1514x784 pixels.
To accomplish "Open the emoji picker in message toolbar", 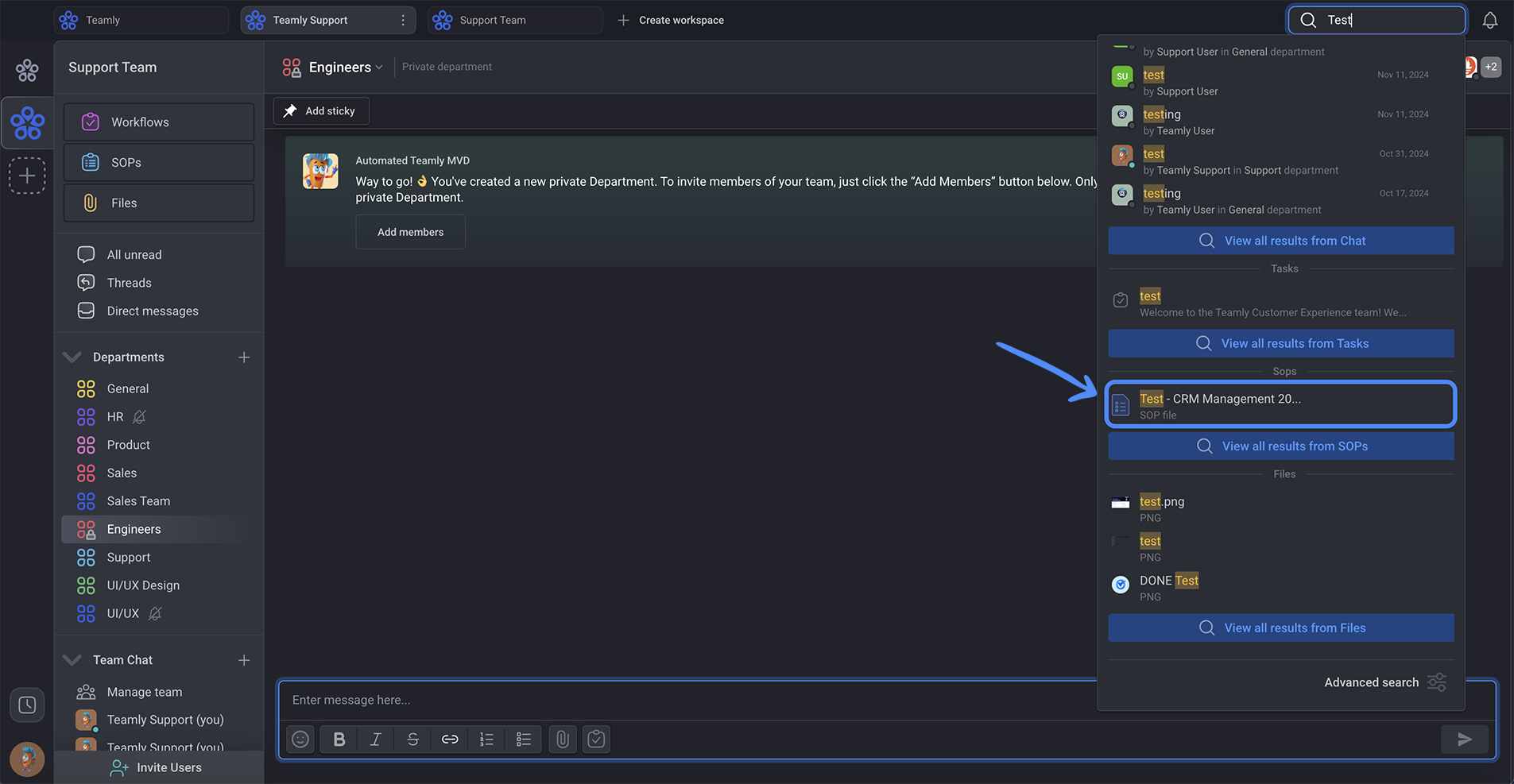I will coord(300,740).
